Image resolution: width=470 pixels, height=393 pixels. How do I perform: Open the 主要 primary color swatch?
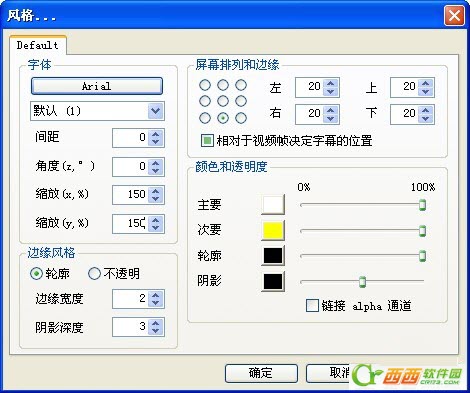click(273, 204)
